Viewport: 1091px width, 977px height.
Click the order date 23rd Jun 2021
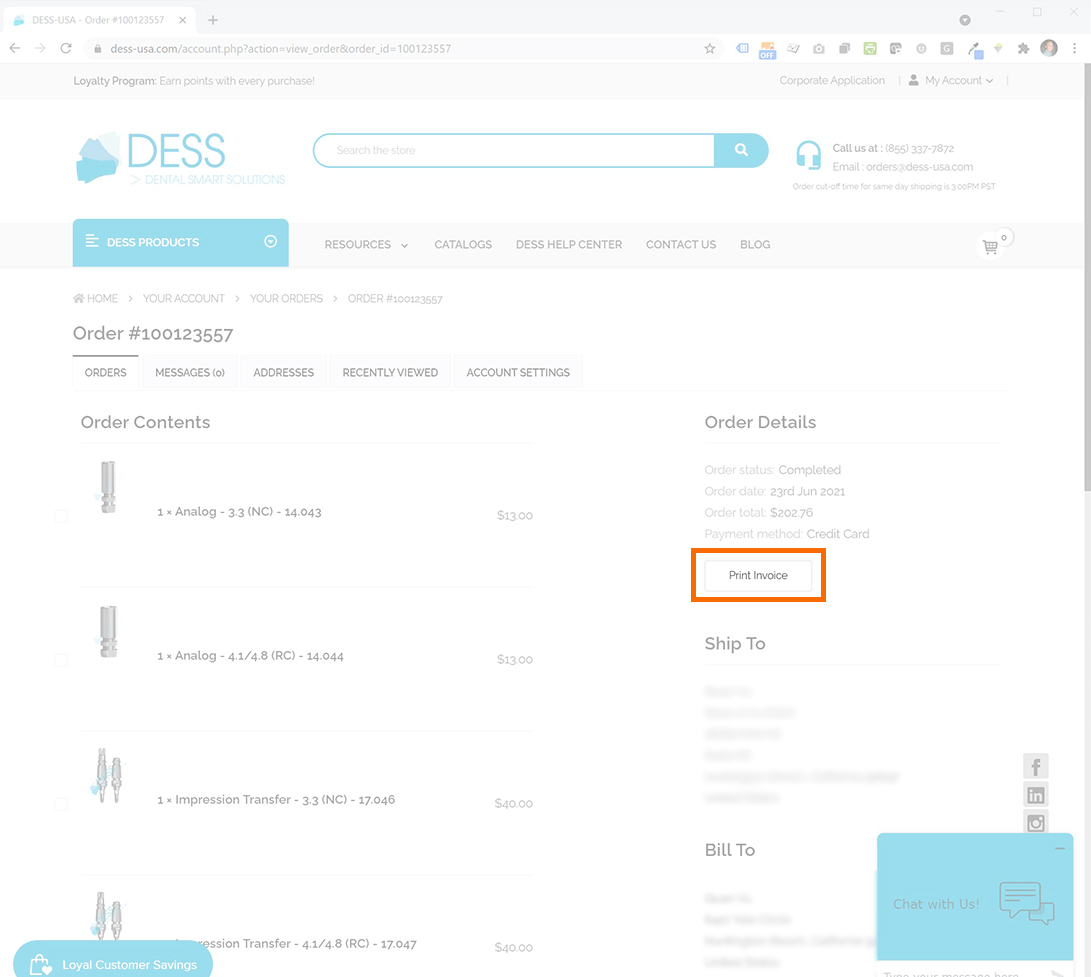(807, 491)
